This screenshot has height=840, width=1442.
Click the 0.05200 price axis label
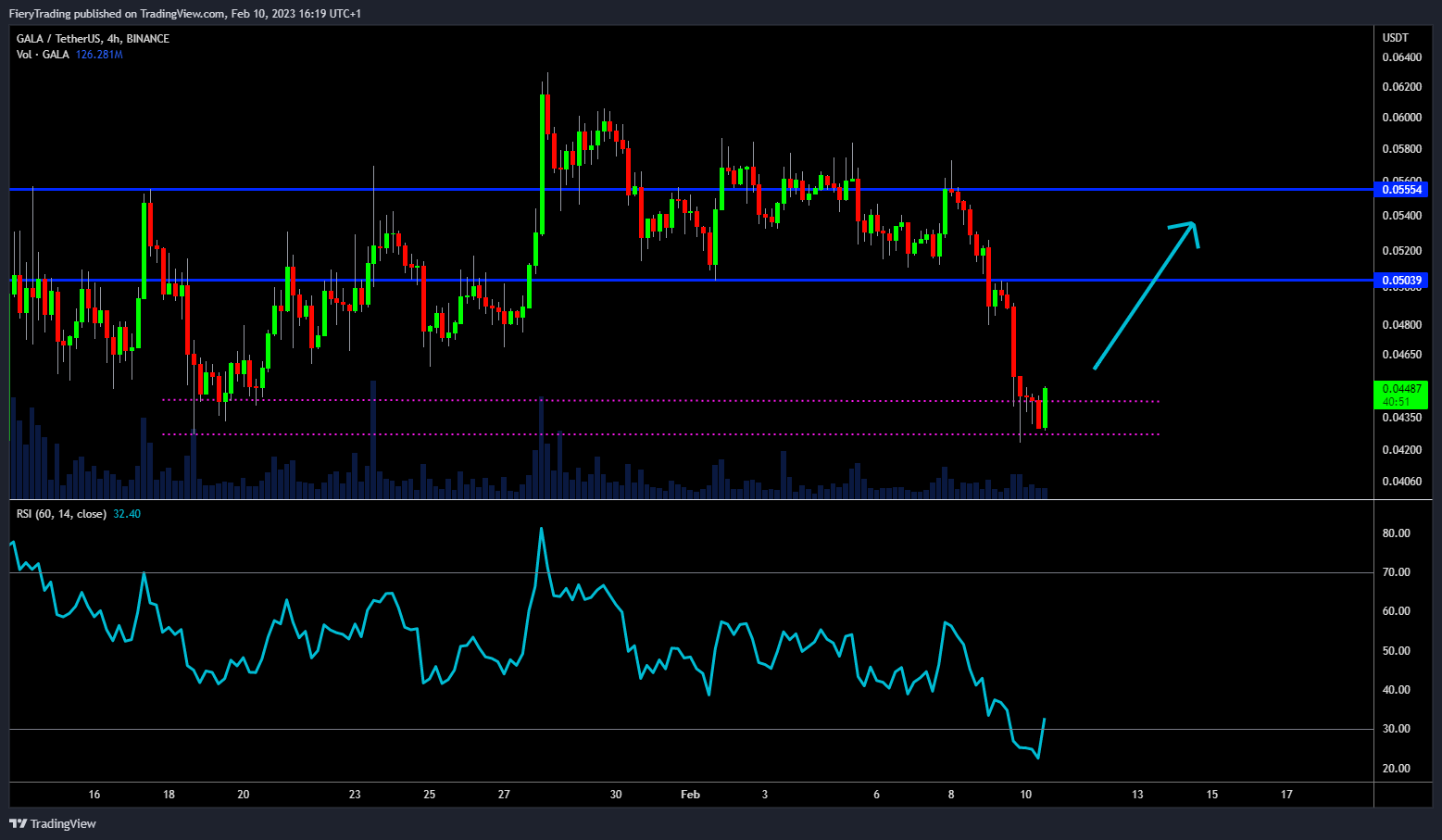1401,251
